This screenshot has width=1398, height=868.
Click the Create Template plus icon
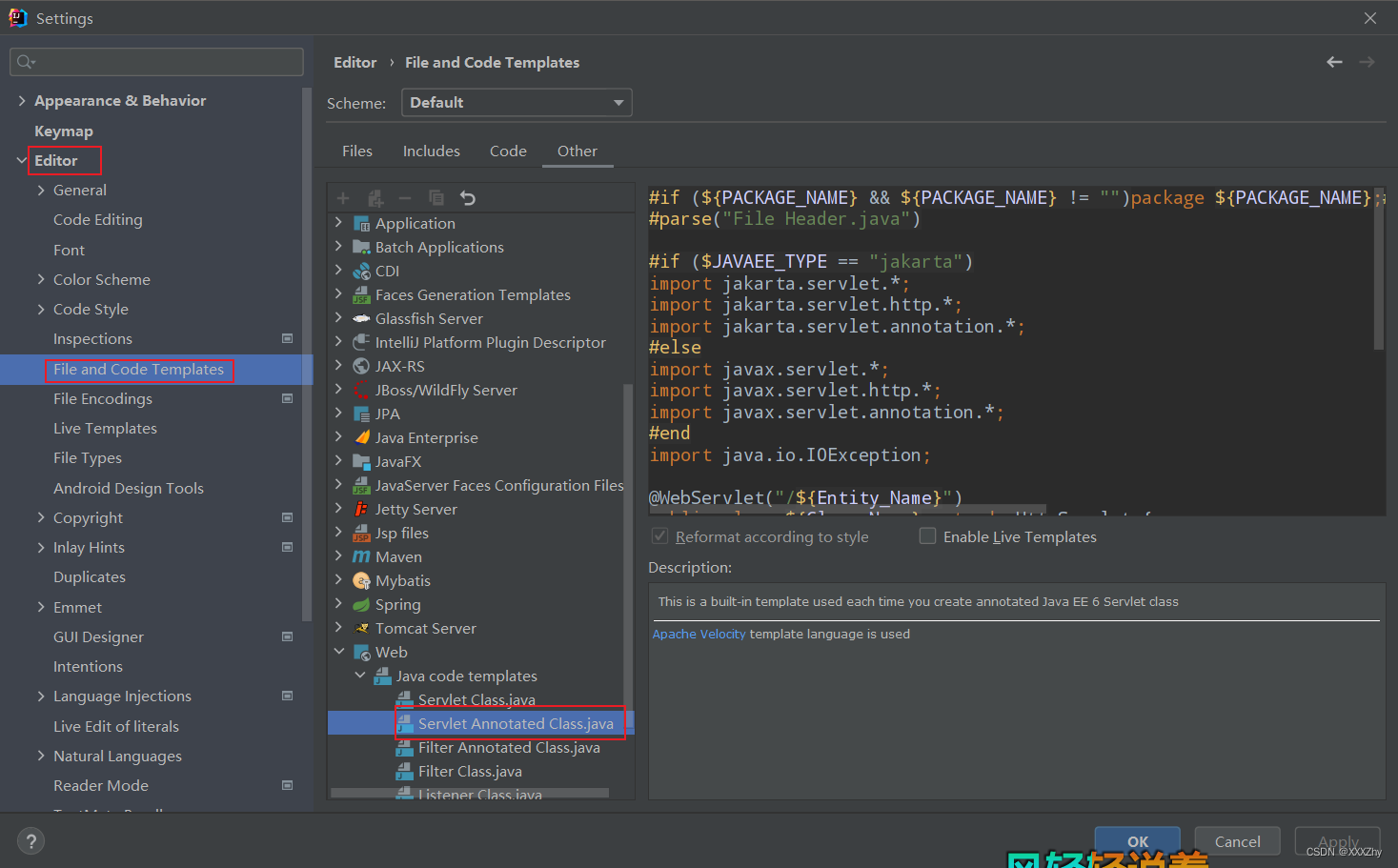point(343,197)
